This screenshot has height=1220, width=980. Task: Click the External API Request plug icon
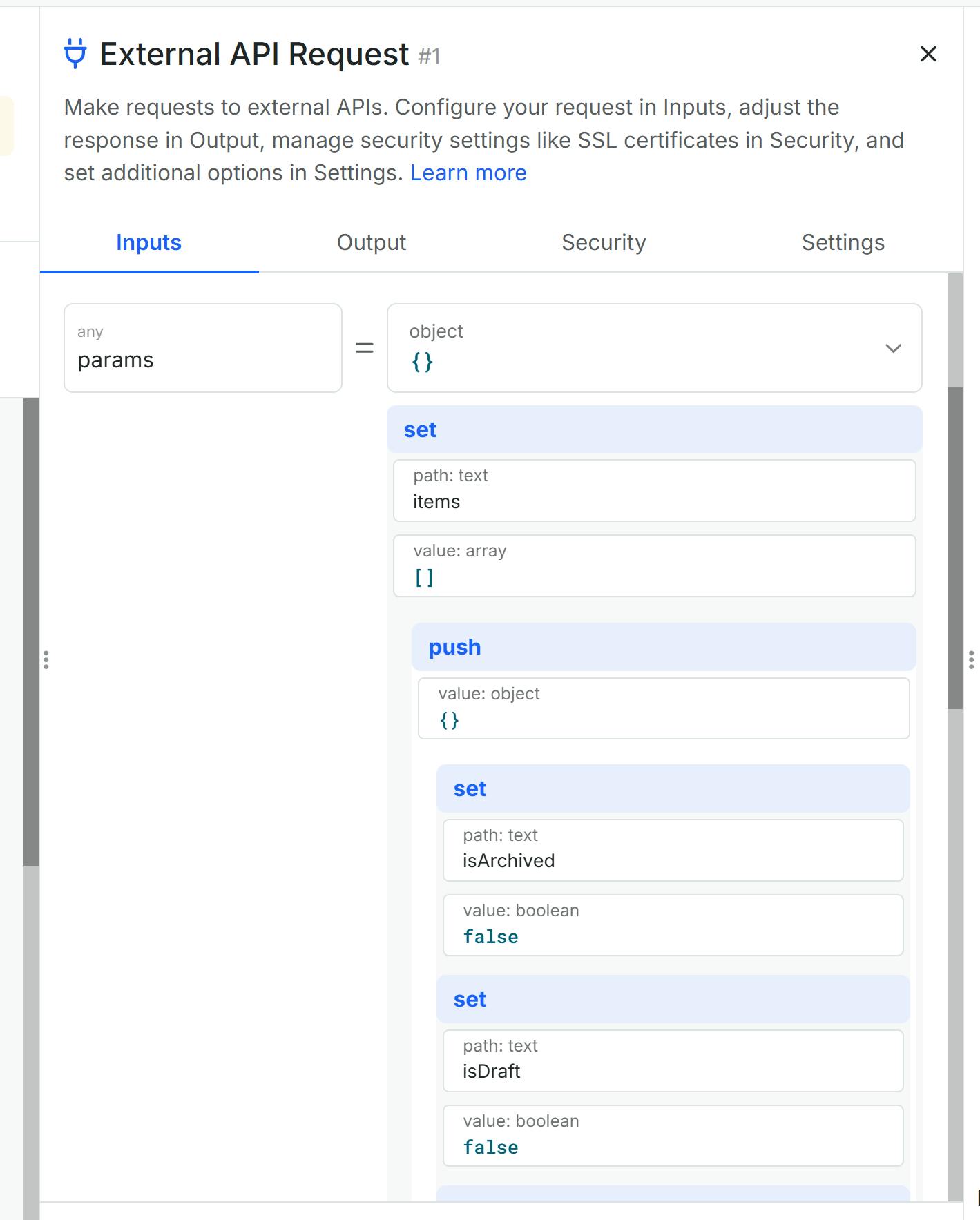click(x=75, y=53)
